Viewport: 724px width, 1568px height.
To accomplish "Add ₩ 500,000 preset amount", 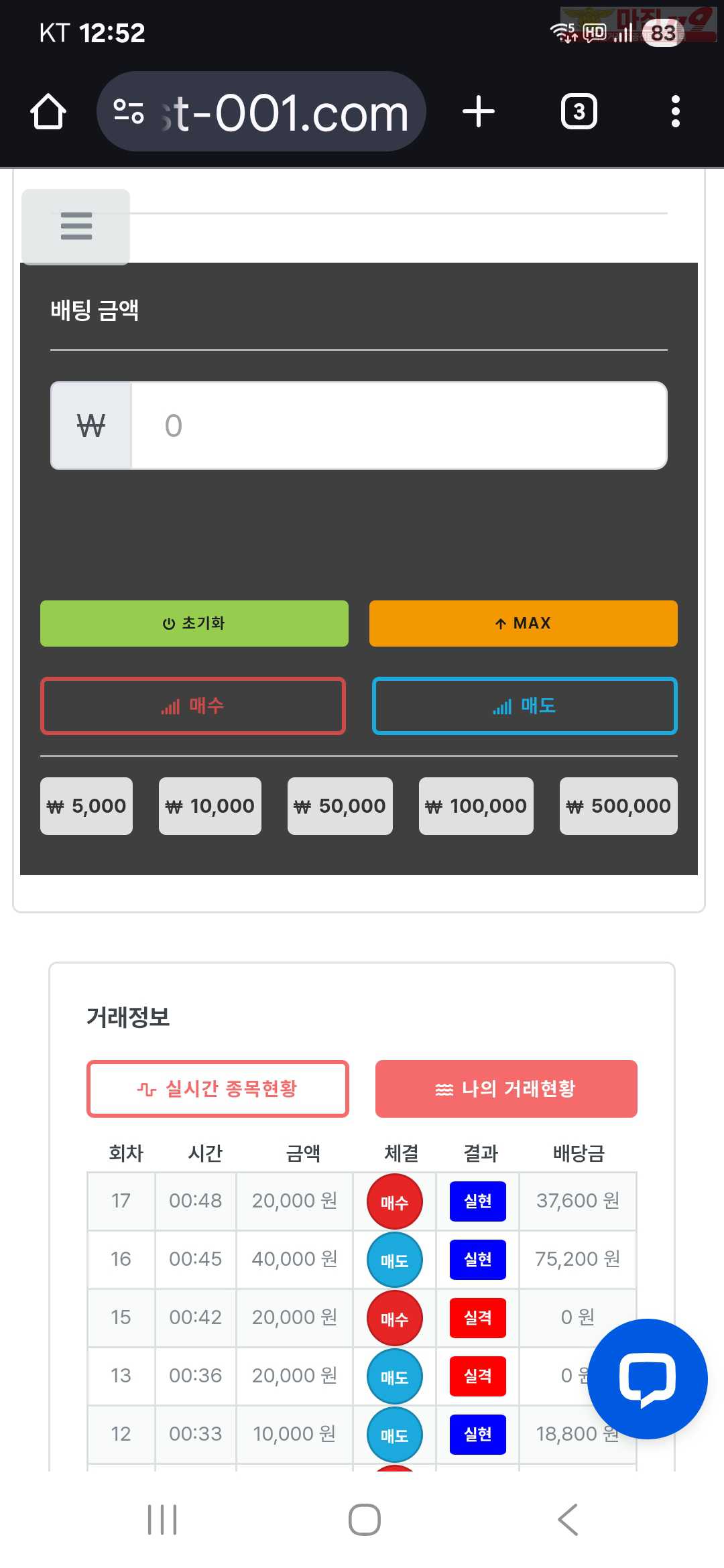I will click(618, 806).
